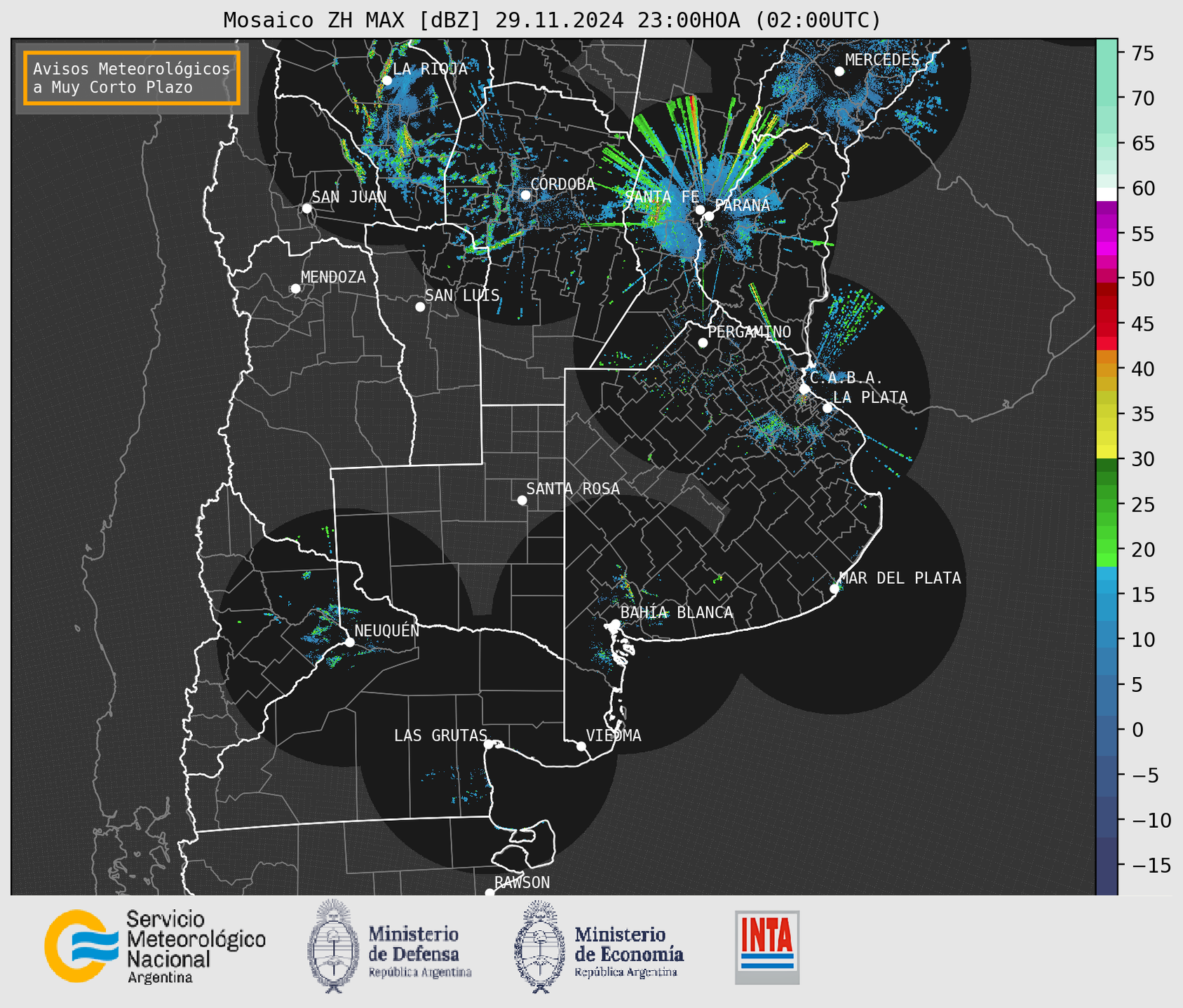
Task: Click the "Servicio Meteorológico Nacional" text
Action: click(x=196, y=939)
